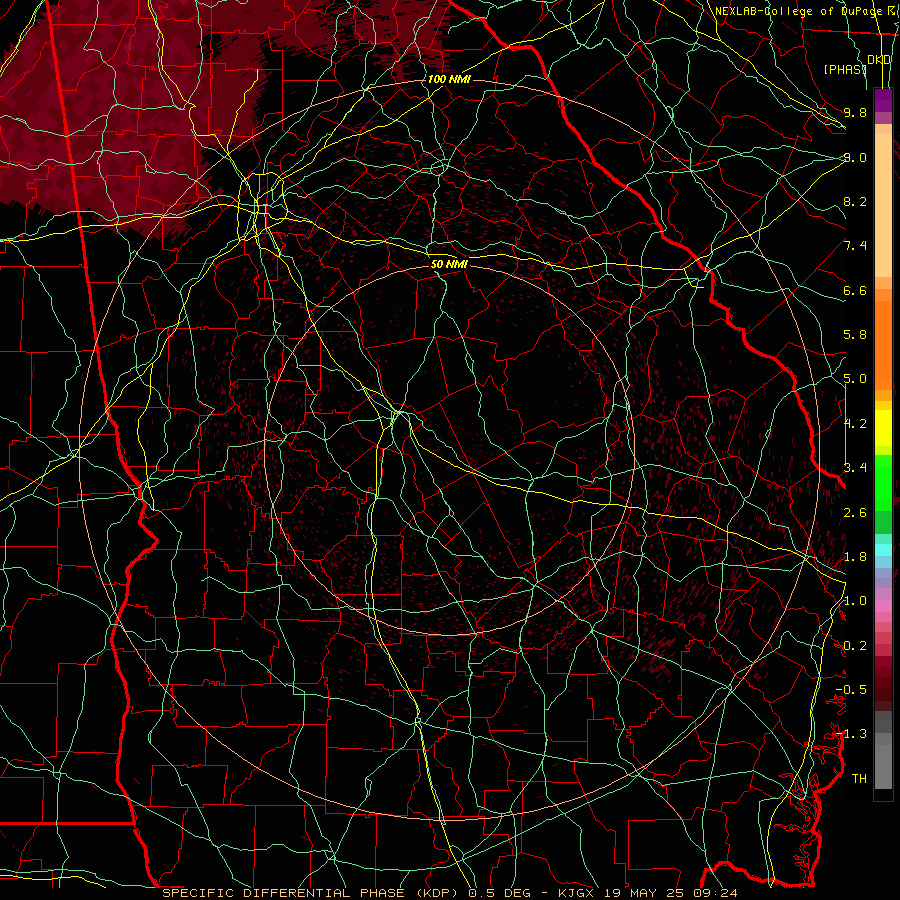Pick the gray bottom segment of the color bar
Viewport: 900px width, 900px height.
(883, 759)
